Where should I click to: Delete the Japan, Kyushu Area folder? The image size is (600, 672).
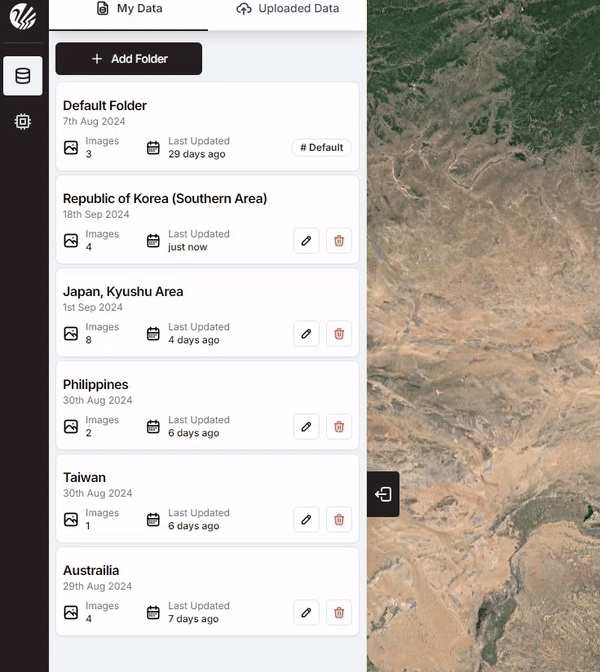click(339, 334)
